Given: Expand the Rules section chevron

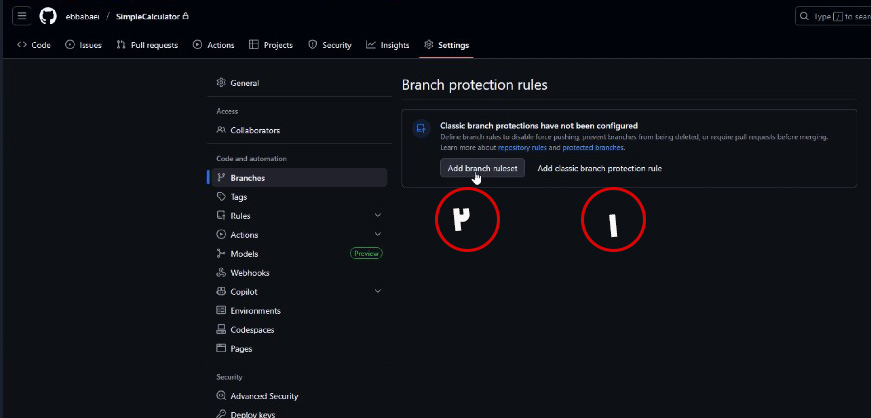Looking at the screenshot, I should click(377, 216).
